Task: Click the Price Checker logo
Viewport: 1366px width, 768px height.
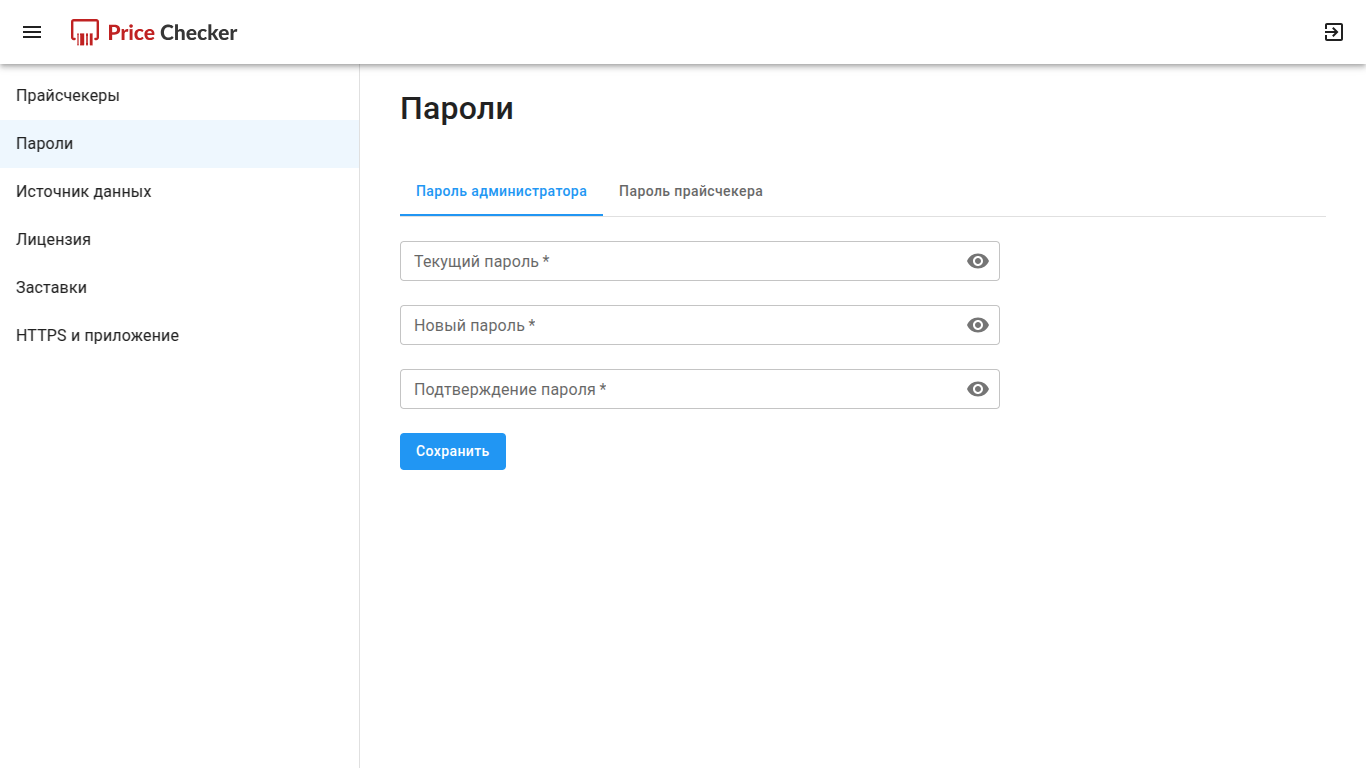Action: (154, 32)
